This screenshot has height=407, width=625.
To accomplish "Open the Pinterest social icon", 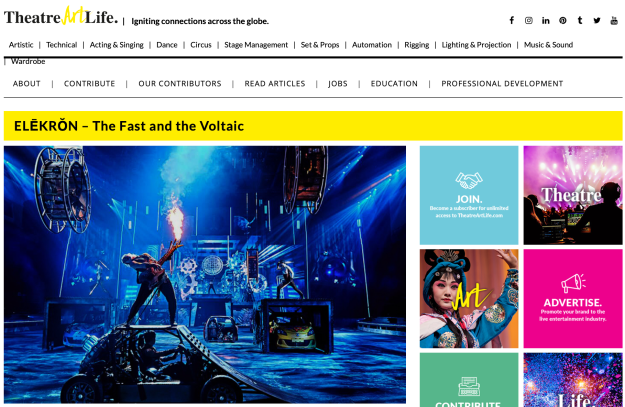I will click(x=562, y=20).
